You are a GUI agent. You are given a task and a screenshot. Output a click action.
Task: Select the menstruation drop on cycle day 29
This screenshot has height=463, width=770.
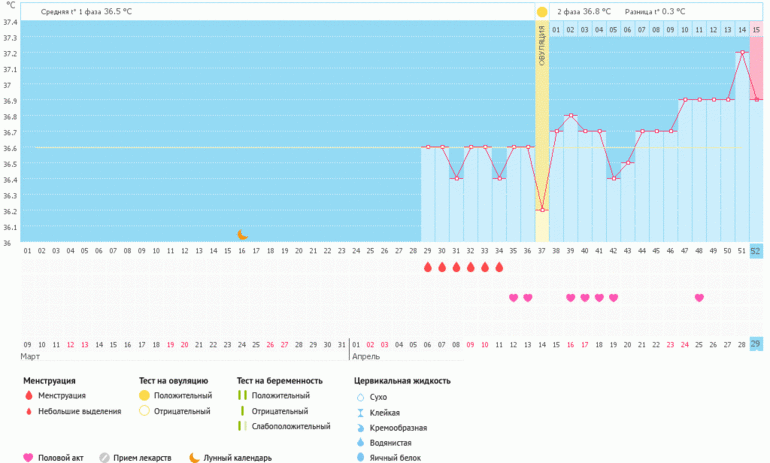pyautogui.click(x=428, y=268)
